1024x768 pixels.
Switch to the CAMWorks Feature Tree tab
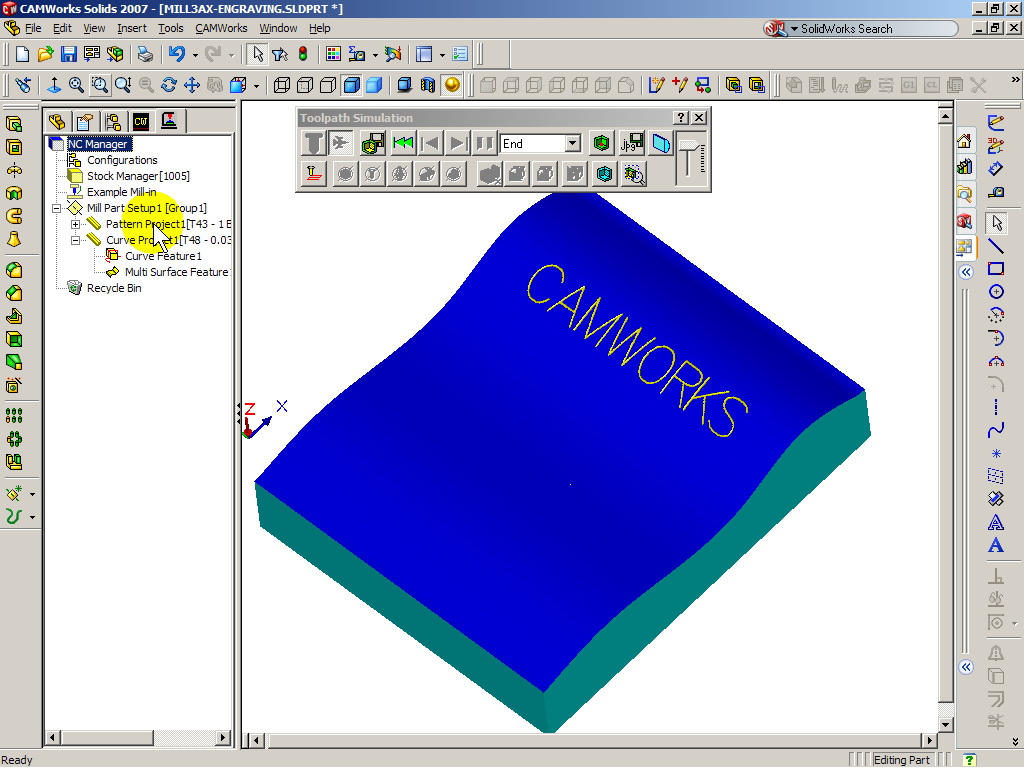tap(141, 121)
